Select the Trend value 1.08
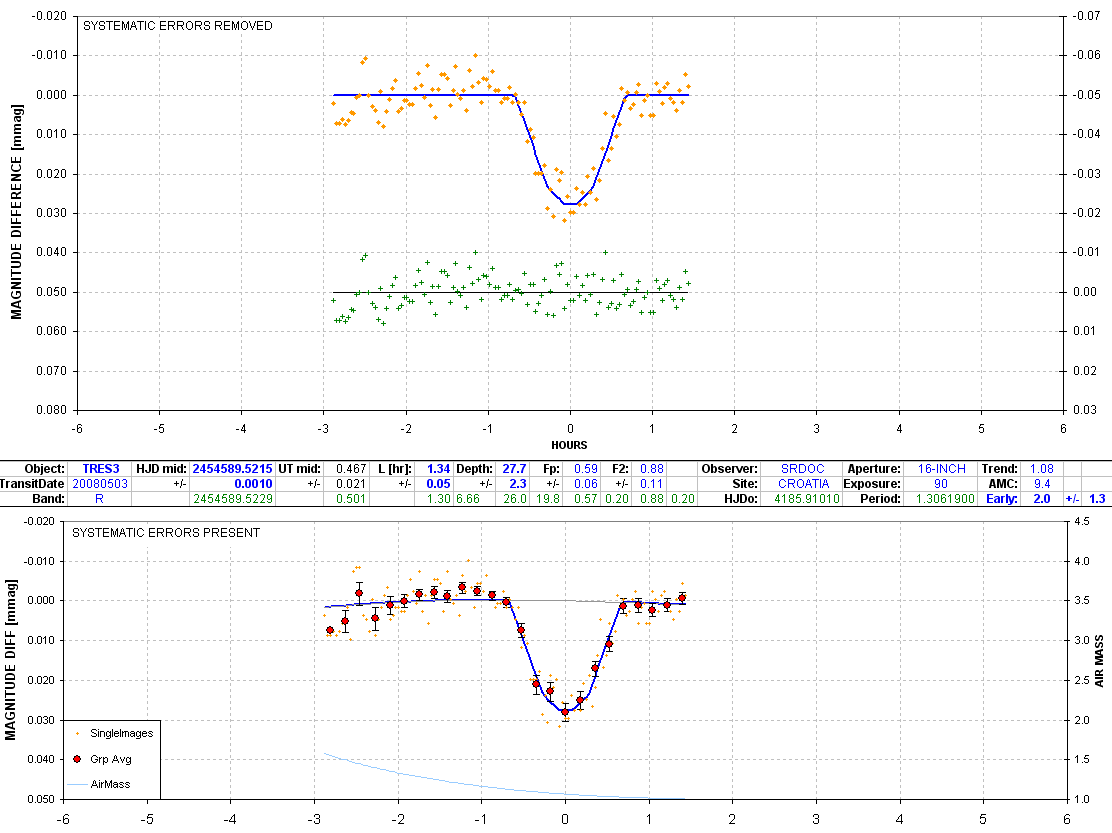 coord(1042,469)
